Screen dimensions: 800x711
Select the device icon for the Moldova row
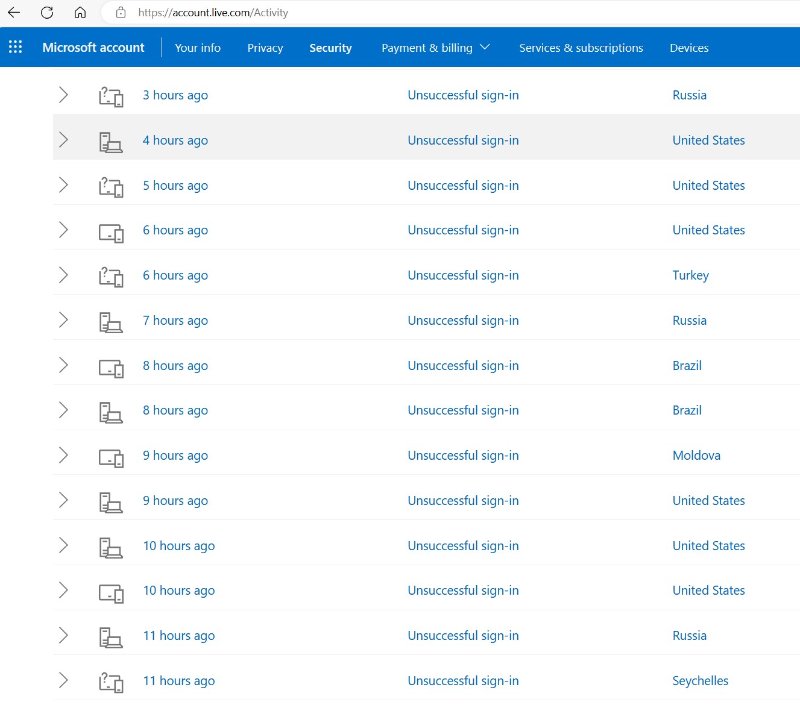click(x=111, y=456)
